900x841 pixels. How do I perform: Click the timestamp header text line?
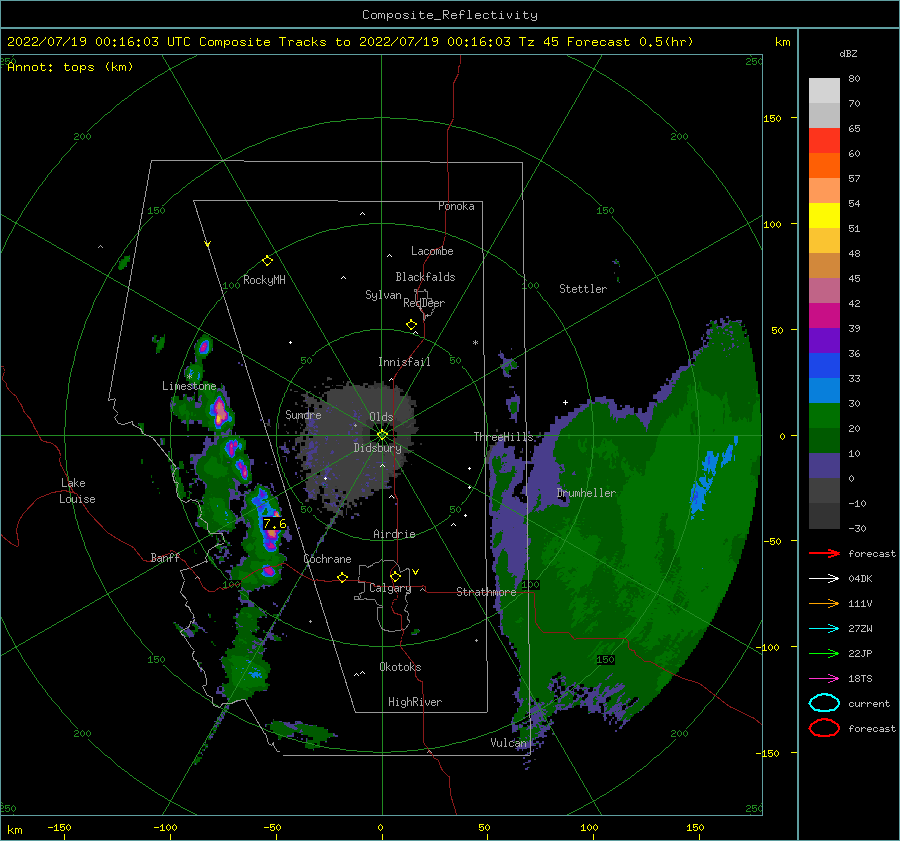pyautogui.click(x=350, y=42)
